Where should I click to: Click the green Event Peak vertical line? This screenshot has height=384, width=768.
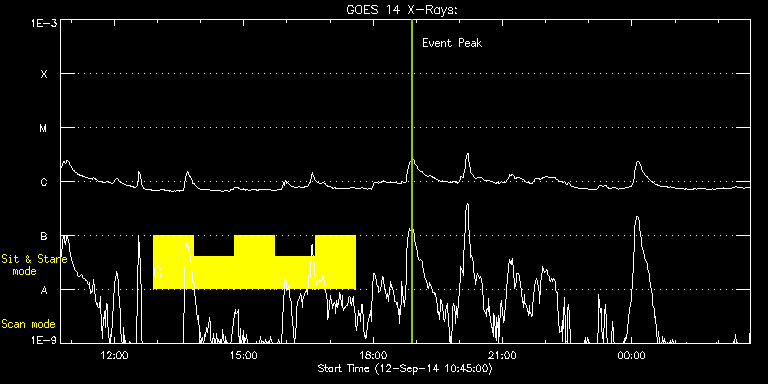[x=411, y=181]
